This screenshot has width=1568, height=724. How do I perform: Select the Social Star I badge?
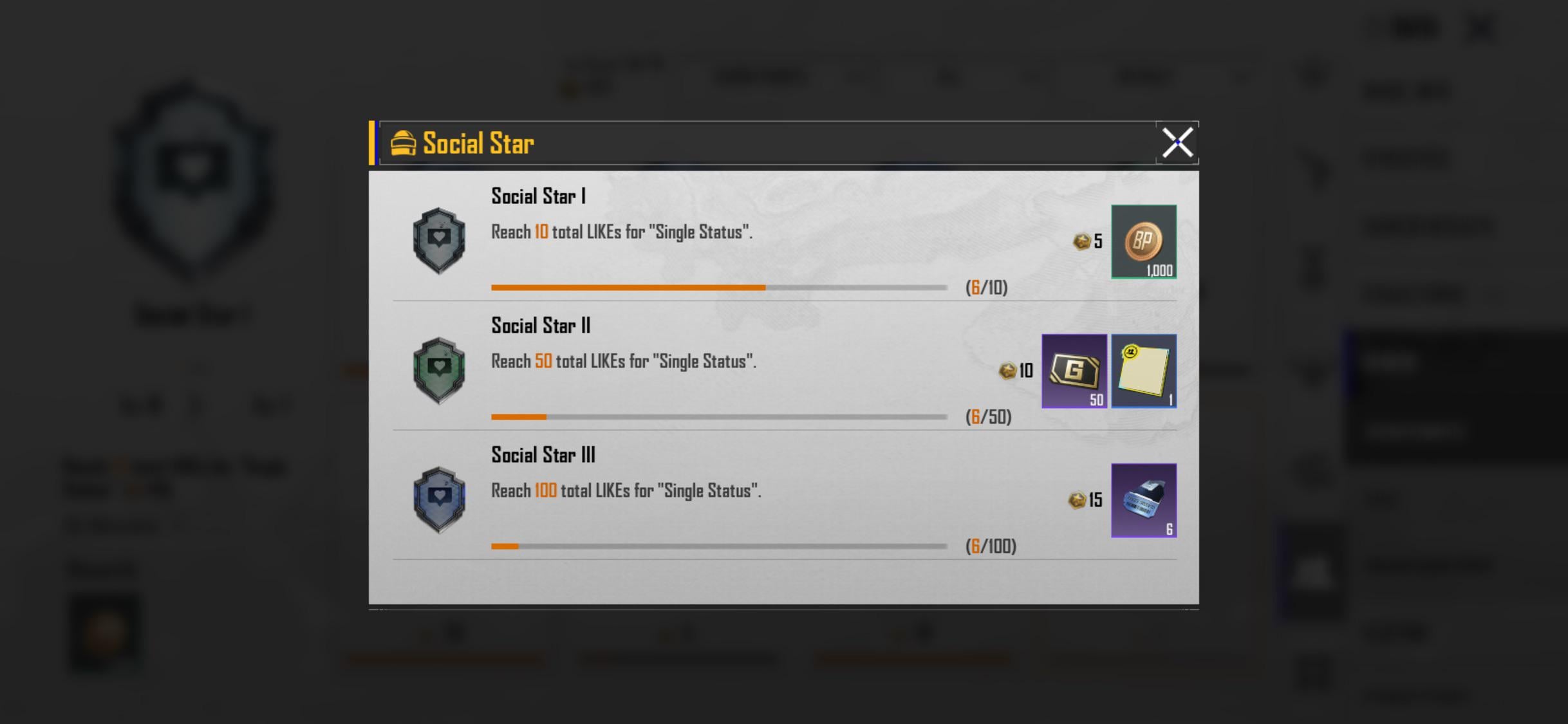(439, 241)
